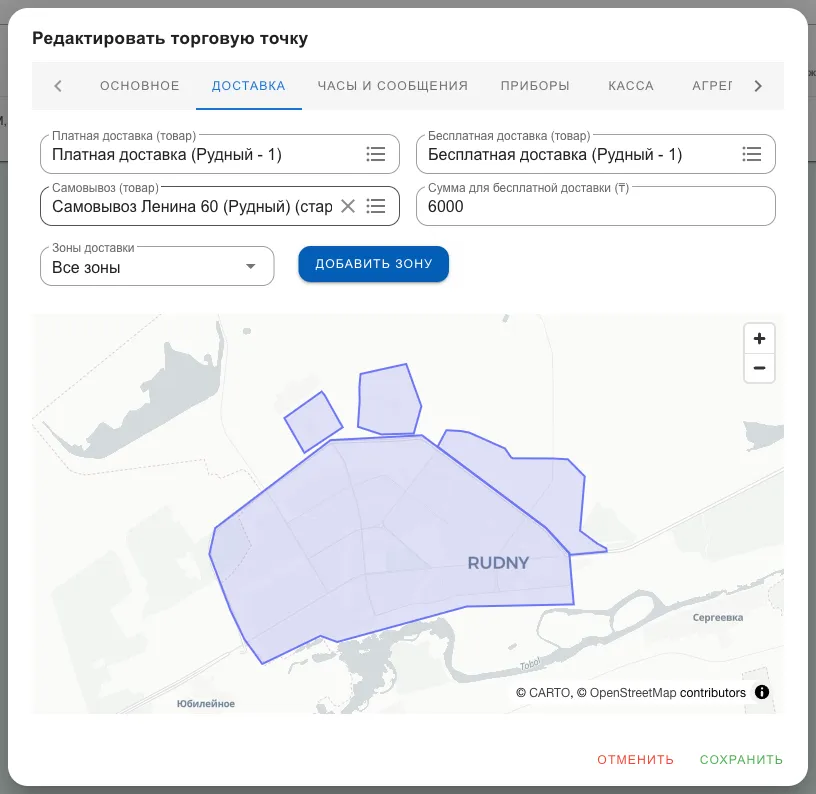The height and width of the screenshot is (794, 816).
Task: Select the Доставка tab
Action: (x=249, y=86)
